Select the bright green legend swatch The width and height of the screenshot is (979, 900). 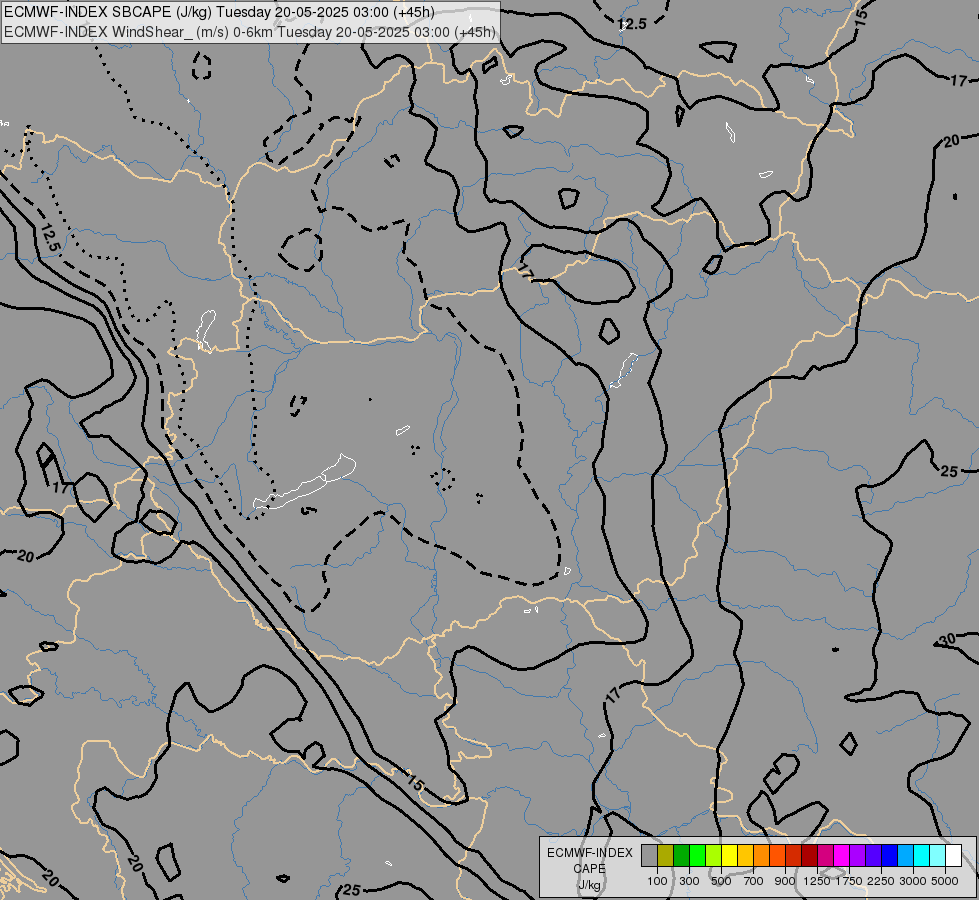click(x=697, y=855)
